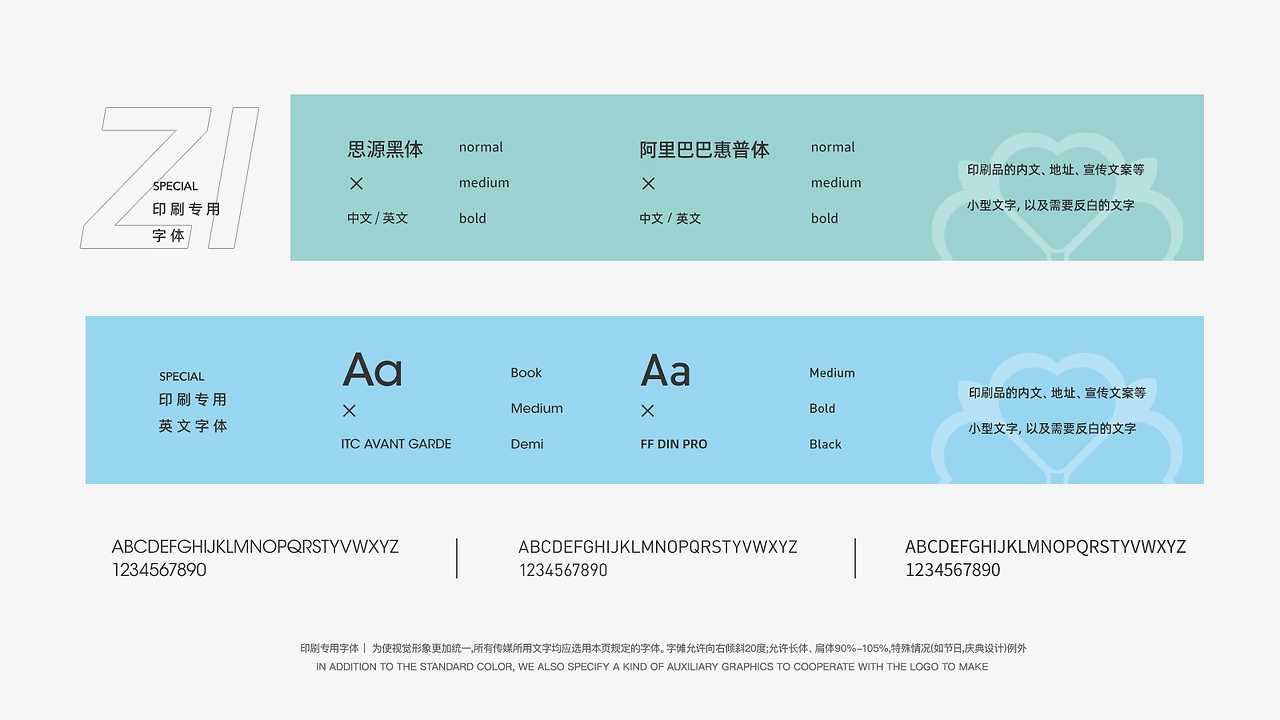1280x720 pixels.
Task: Click the × mark under 思源黑体
Action: (x=356, y=183)
